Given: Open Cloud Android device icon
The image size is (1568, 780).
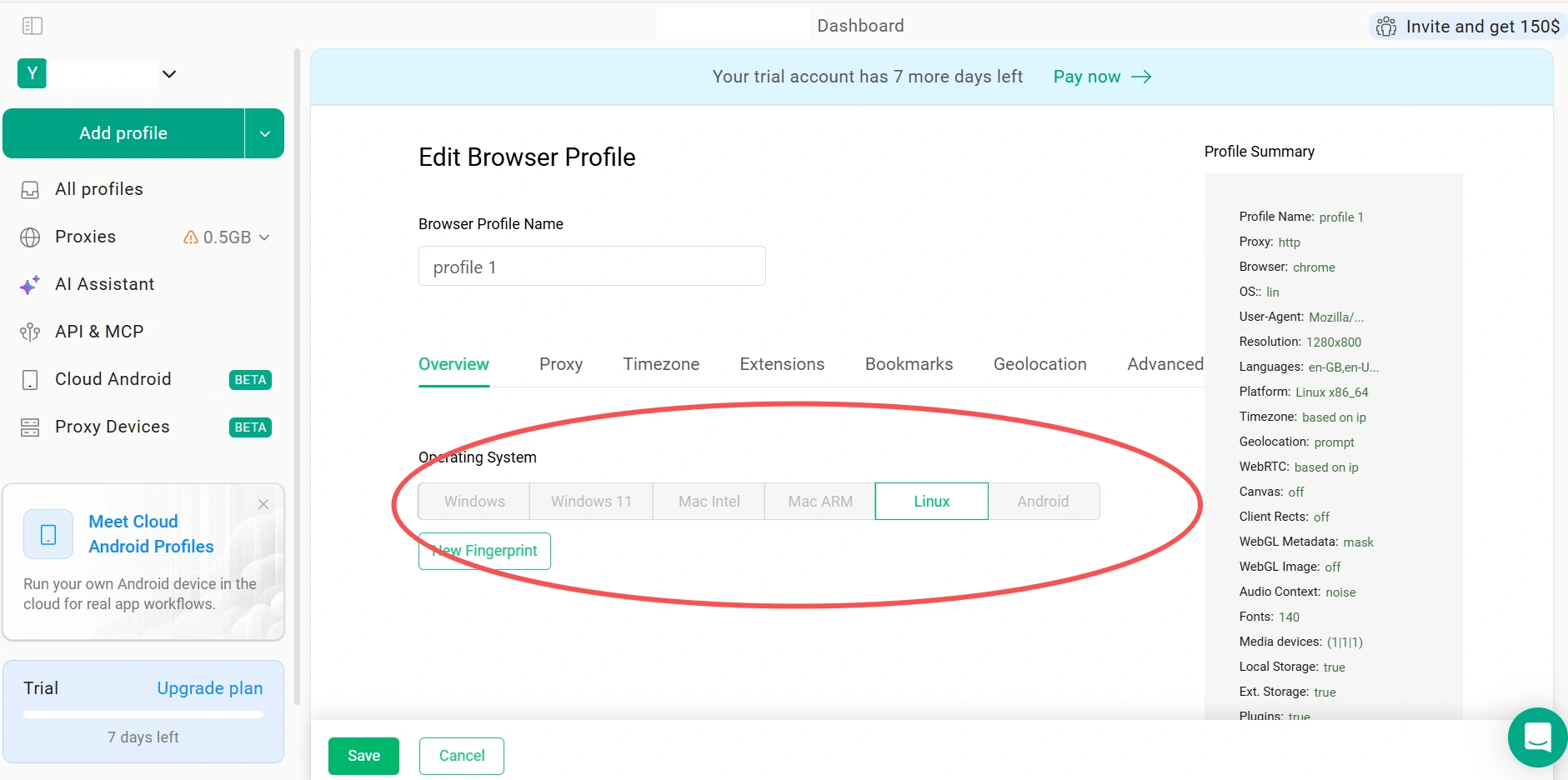Looking at the screenshot, I should point(30,380).
